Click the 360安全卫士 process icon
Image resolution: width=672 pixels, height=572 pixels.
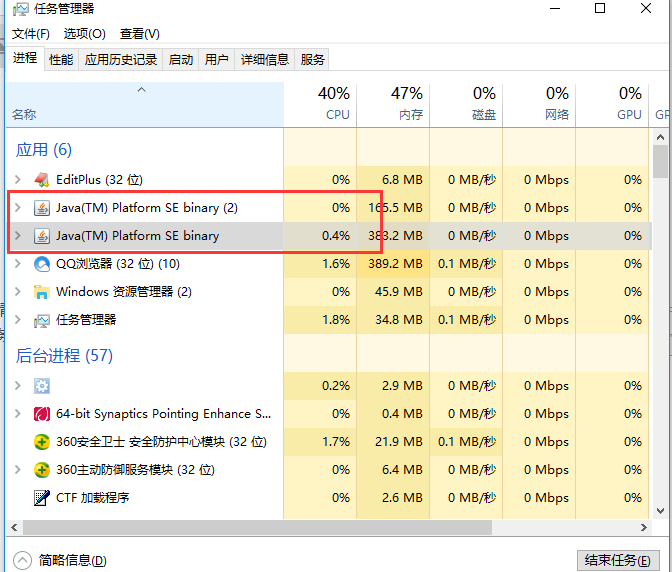click(x=42, y=442)
